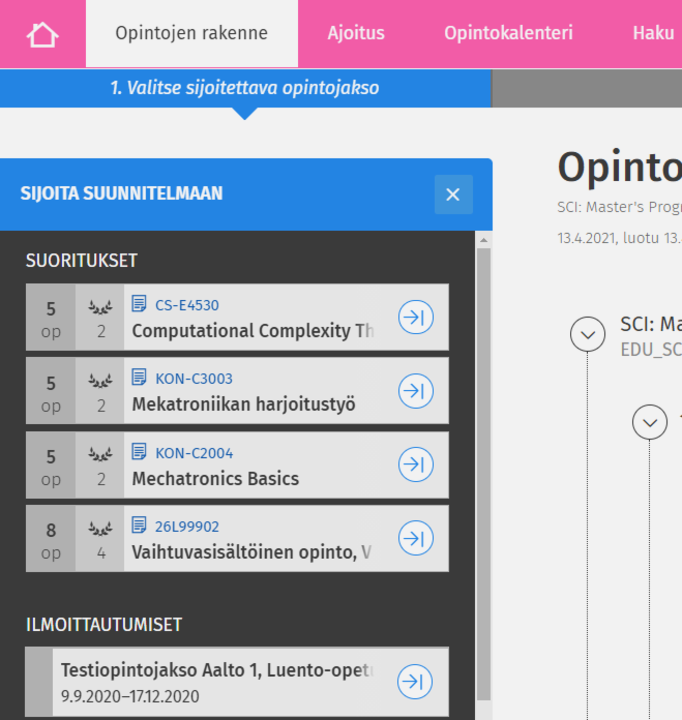
Task: Collapse the nested study module chevron
Action: [x=649, y=422]
